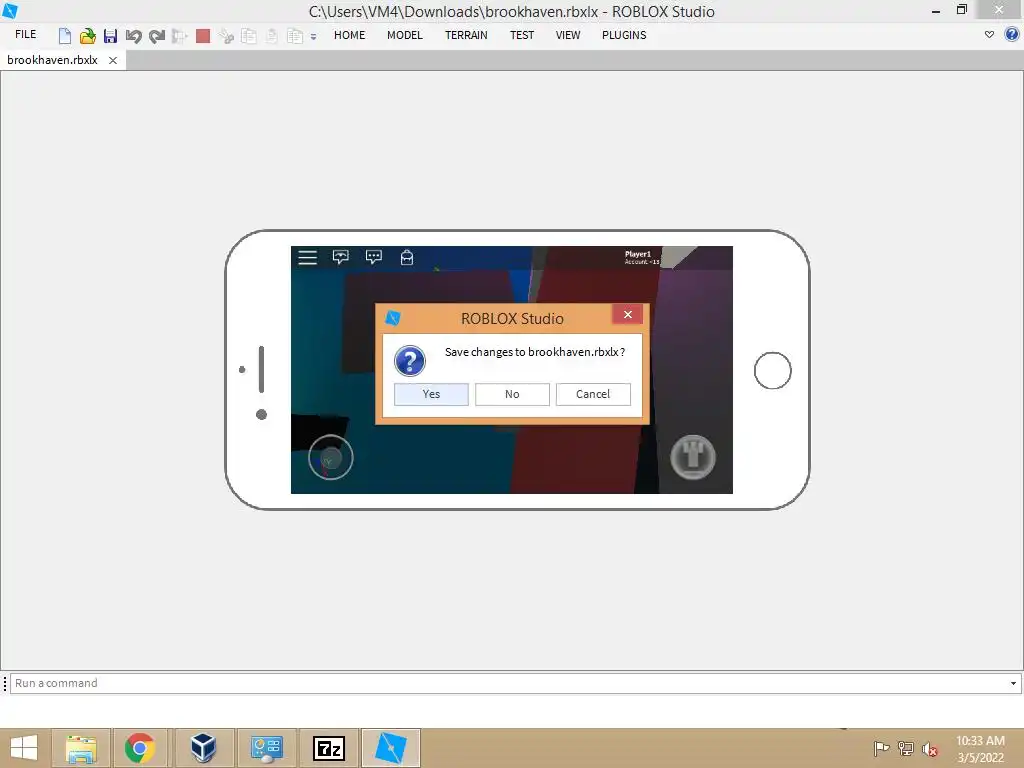Open the VIEW ribbon tab

tap(568, 35)
